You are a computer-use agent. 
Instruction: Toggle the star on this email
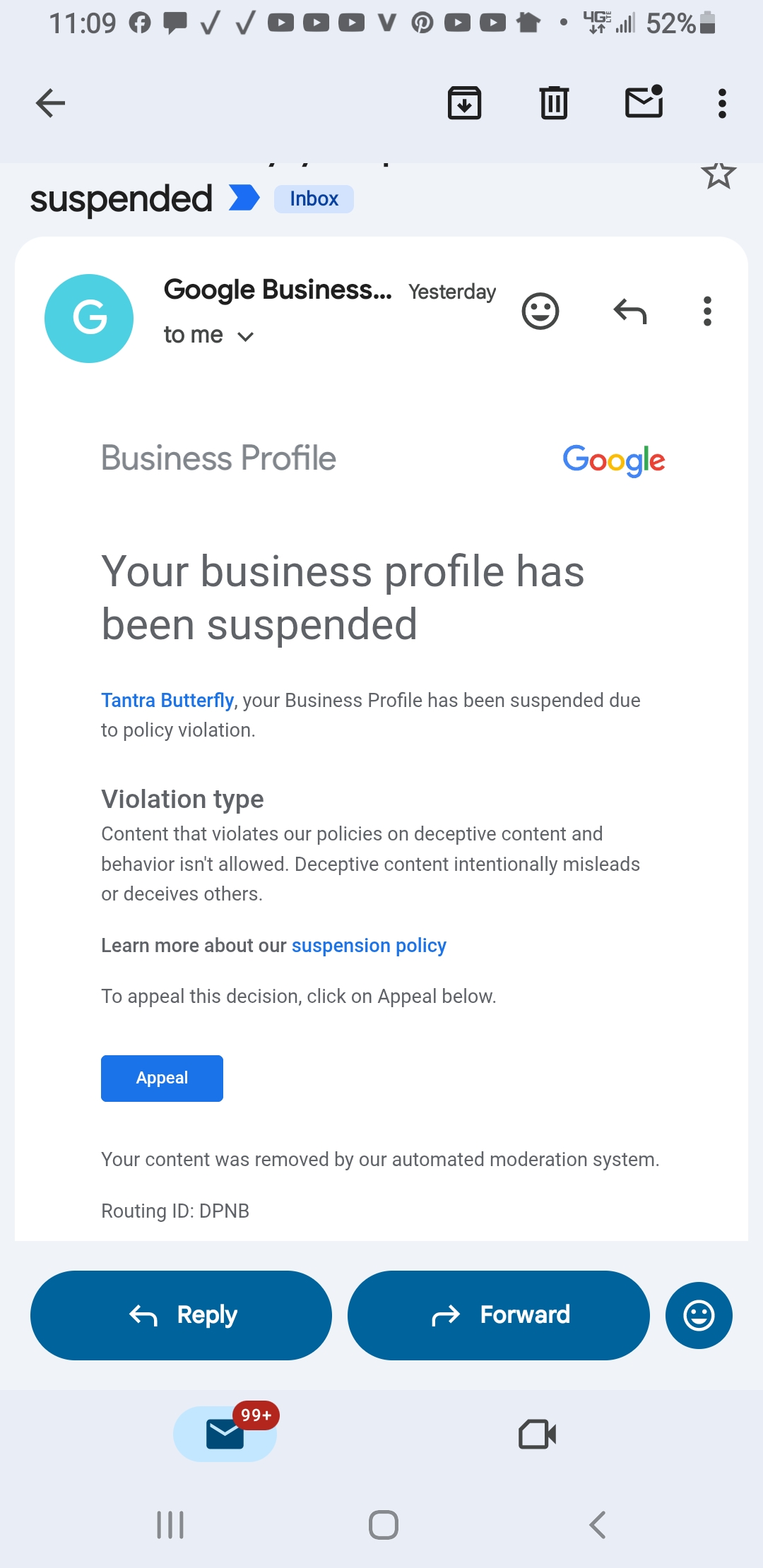point(718,174)
